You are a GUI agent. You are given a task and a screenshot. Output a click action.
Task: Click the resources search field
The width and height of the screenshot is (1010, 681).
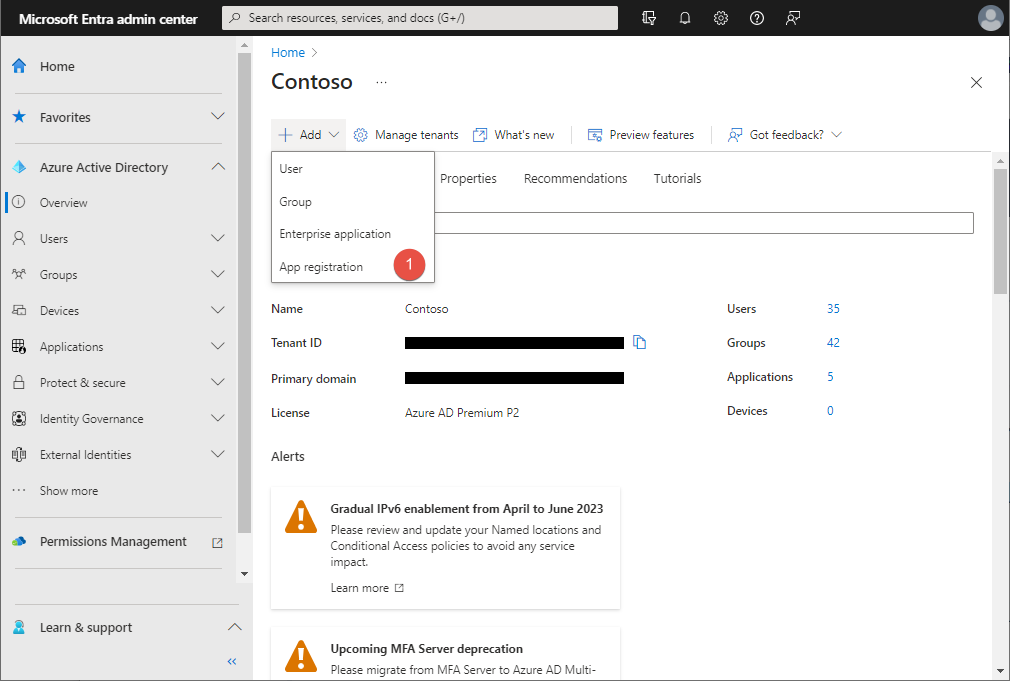click(x=420, y=17)
